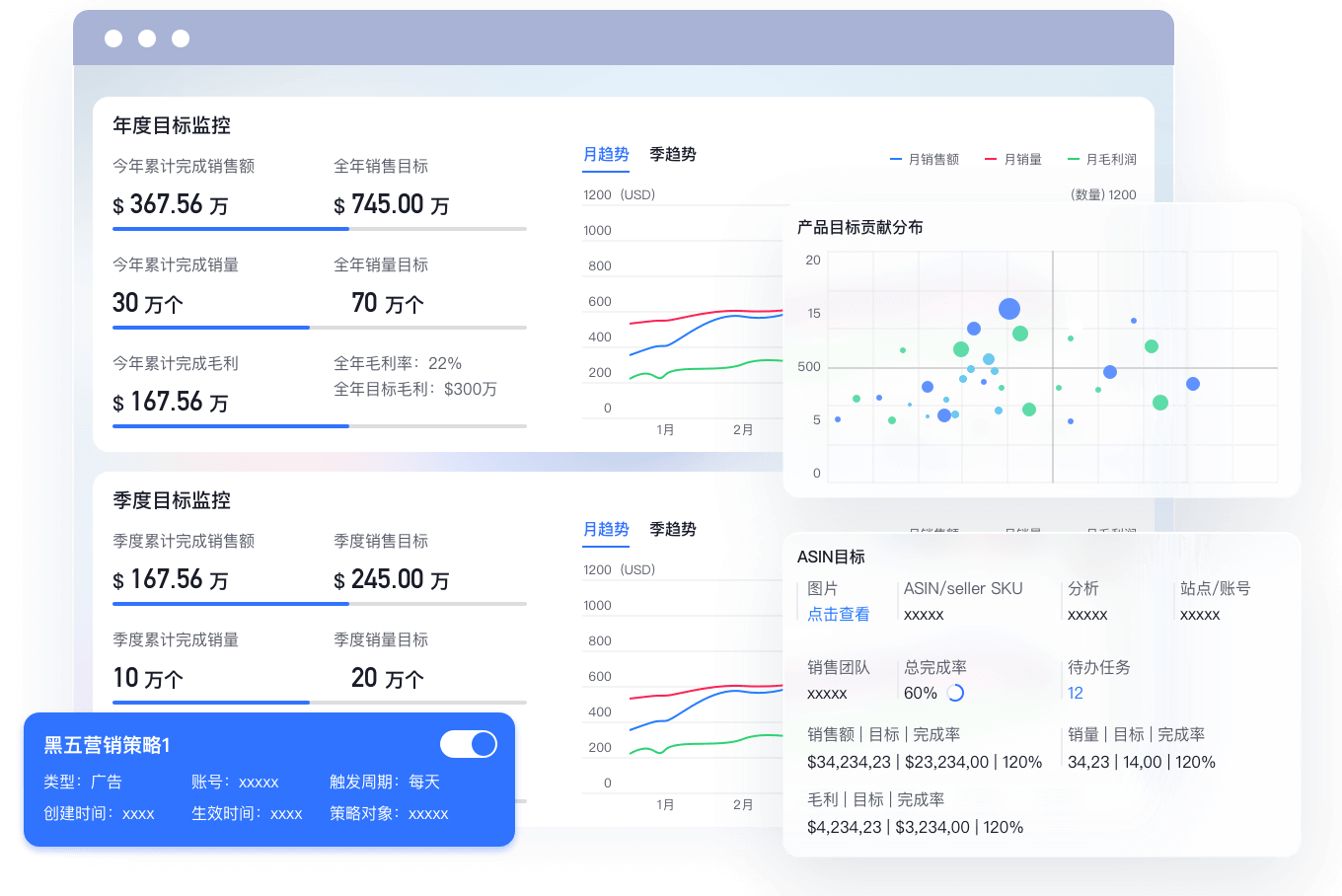Screen dimensions: 1342x896
Task: Toggle the red 月销量 legend marker
Action: pos(991,159)
